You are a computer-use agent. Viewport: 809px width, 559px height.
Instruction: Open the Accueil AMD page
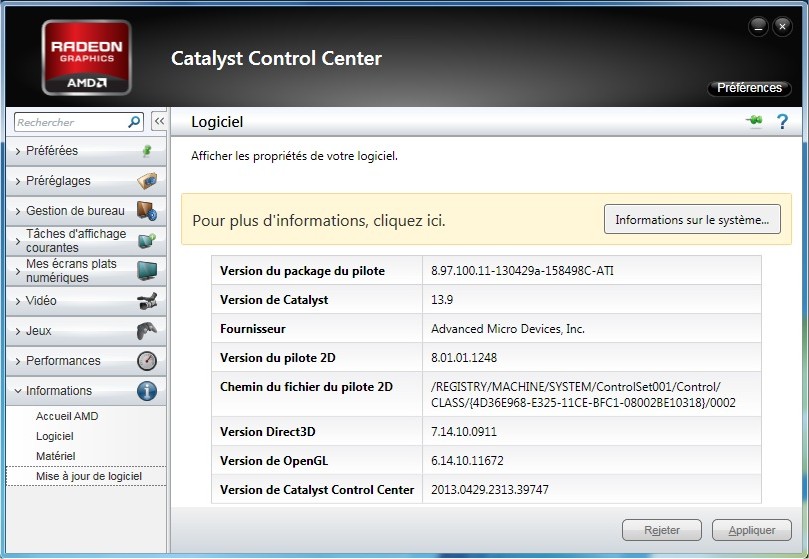tap(67, 416)
